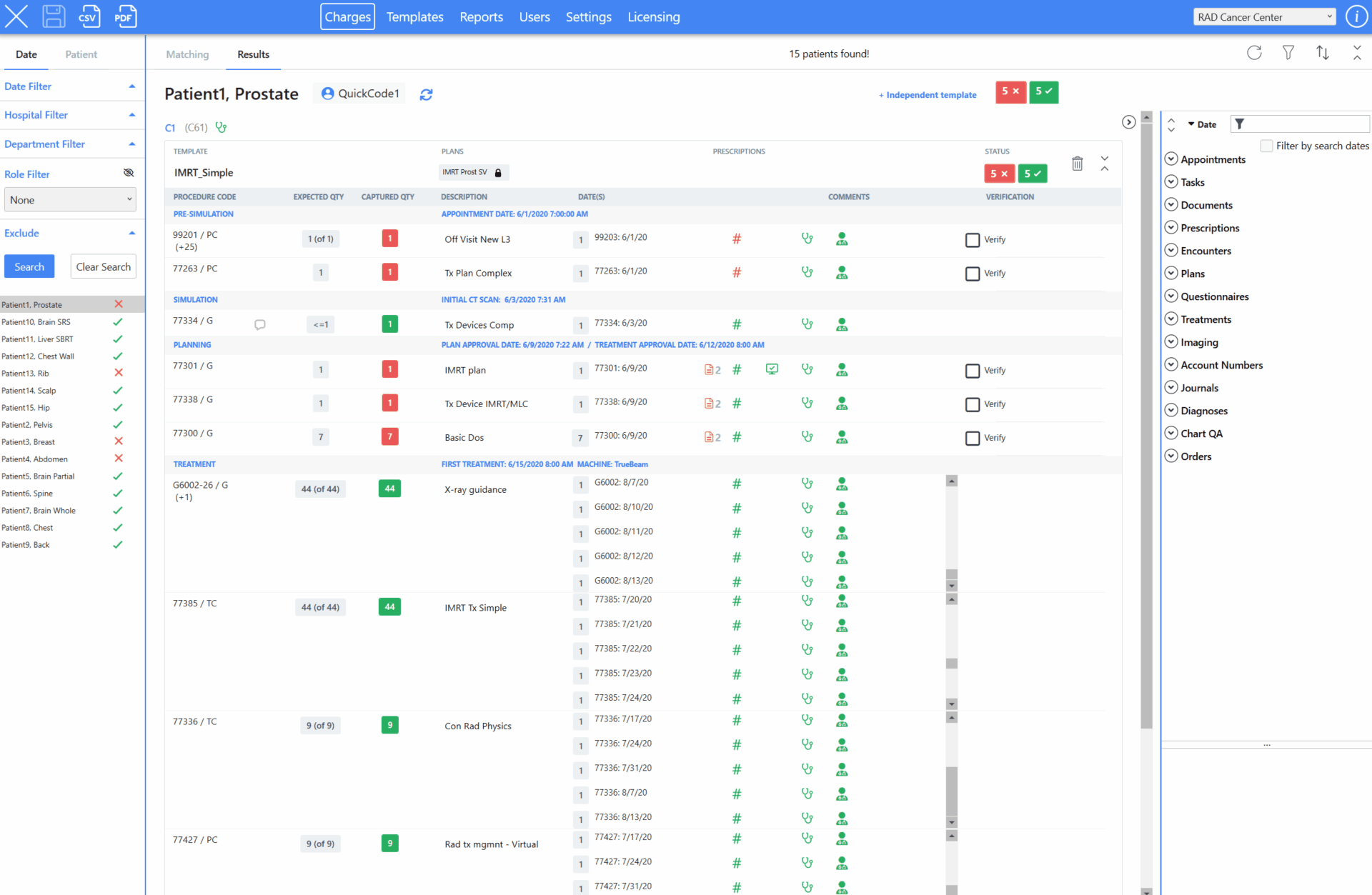The height and width of the screenshot is (895, 1372).
Task: Click patient header green 5 check status badge
Action: pyautogui.click(x=1043, y=91)
